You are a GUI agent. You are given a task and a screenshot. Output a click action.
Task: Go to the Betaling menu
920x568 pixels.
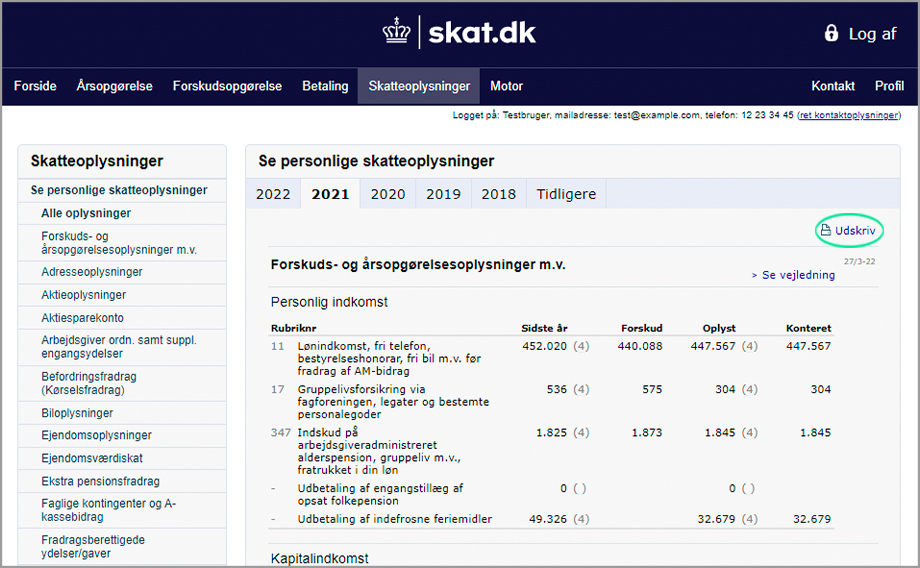coord(325,86)
